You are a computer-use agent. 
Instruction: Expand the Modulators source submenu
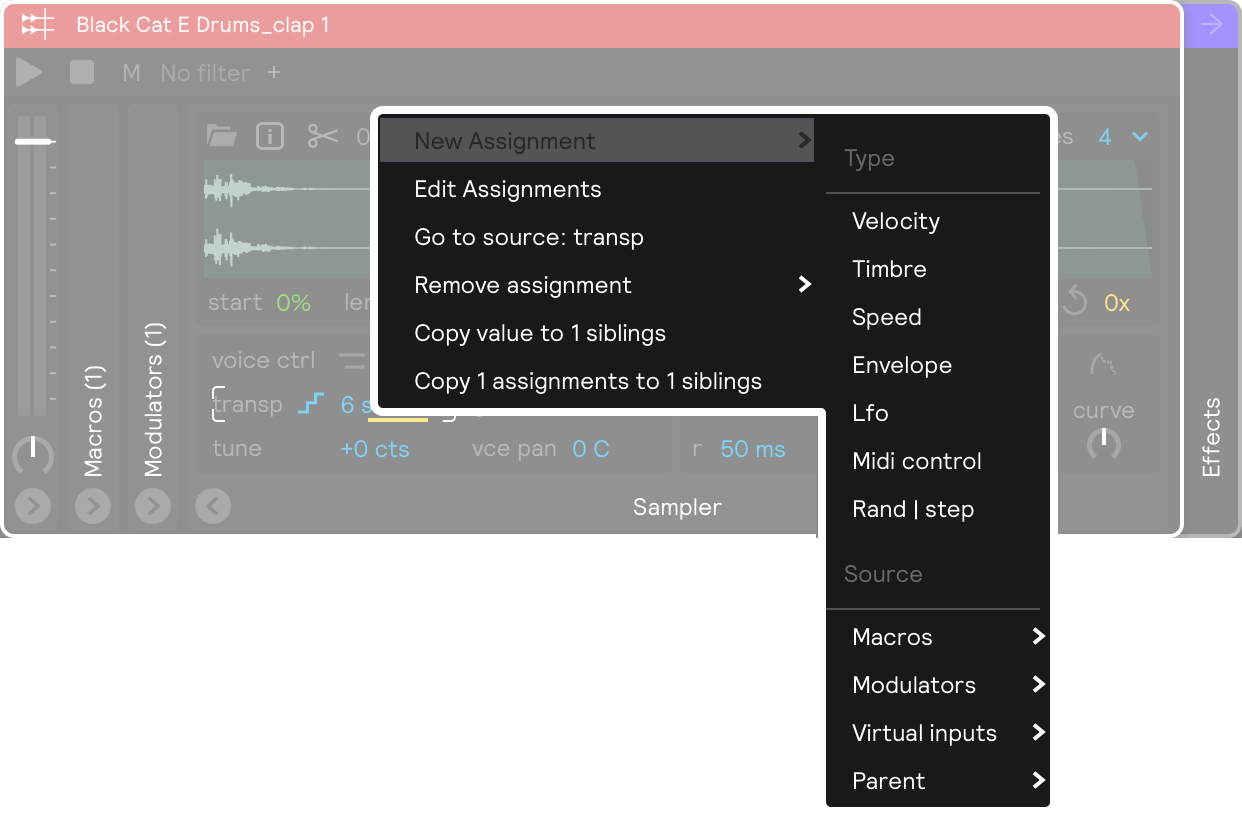[937, 685]
